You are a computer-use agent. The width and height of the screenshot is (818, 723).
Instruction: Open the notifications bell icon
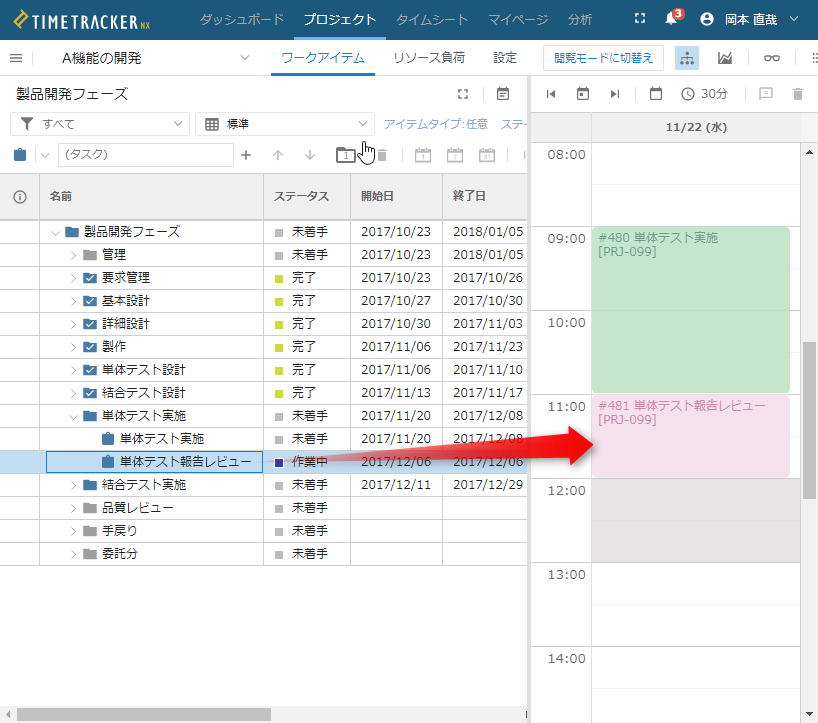(671, 19)
